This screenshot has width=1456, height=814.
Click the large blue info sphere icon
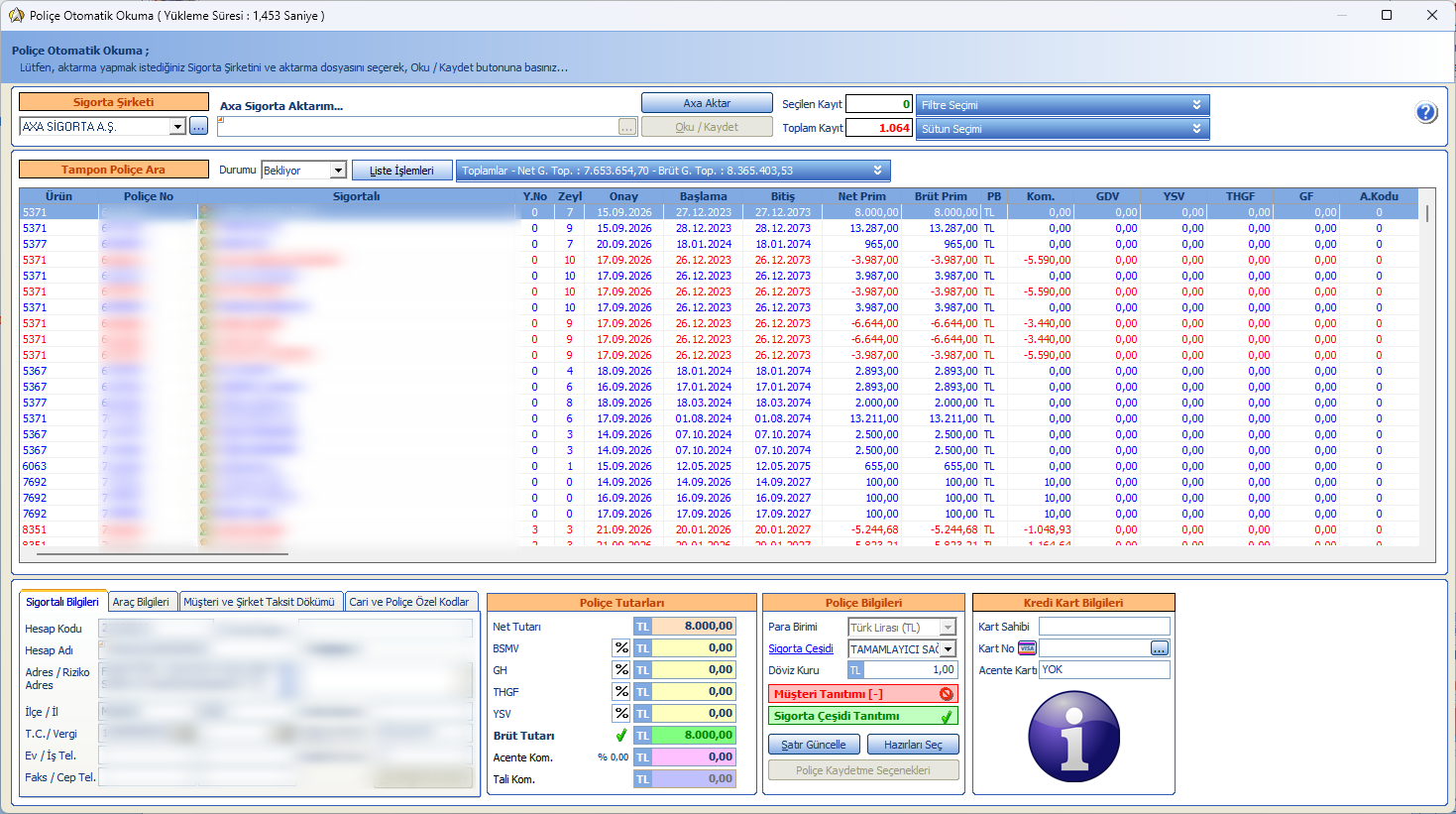[1073, 737]
